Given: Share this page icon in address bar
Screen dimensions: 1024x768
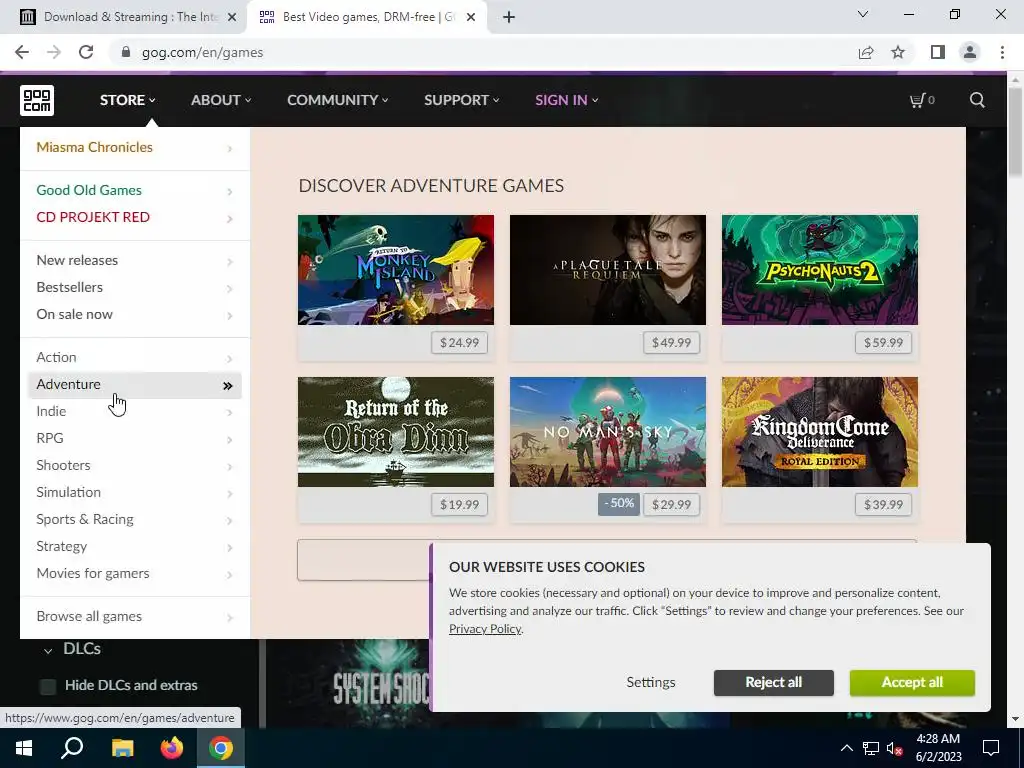Looking at the screenshot, I should (x=866, y=52).
